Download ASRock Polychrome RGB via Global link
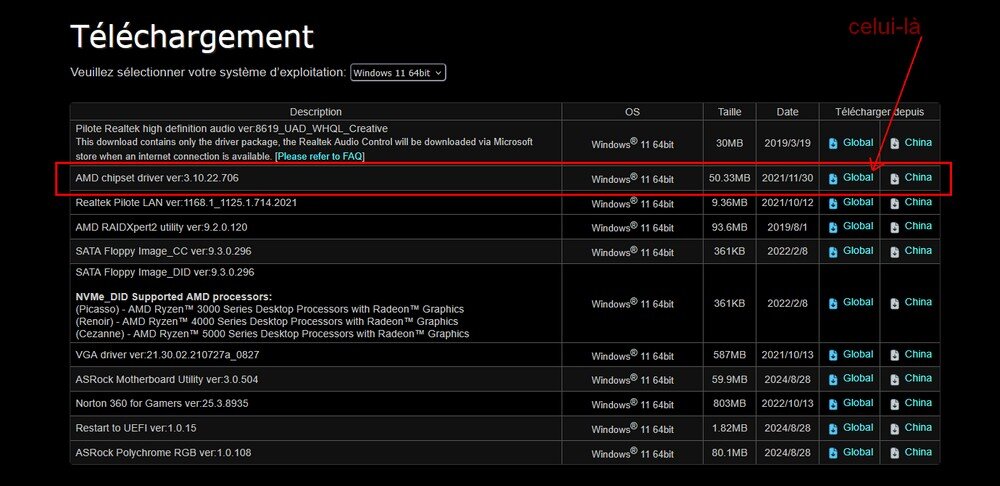This screenshot has height=486, width=1000. [857, 452]
